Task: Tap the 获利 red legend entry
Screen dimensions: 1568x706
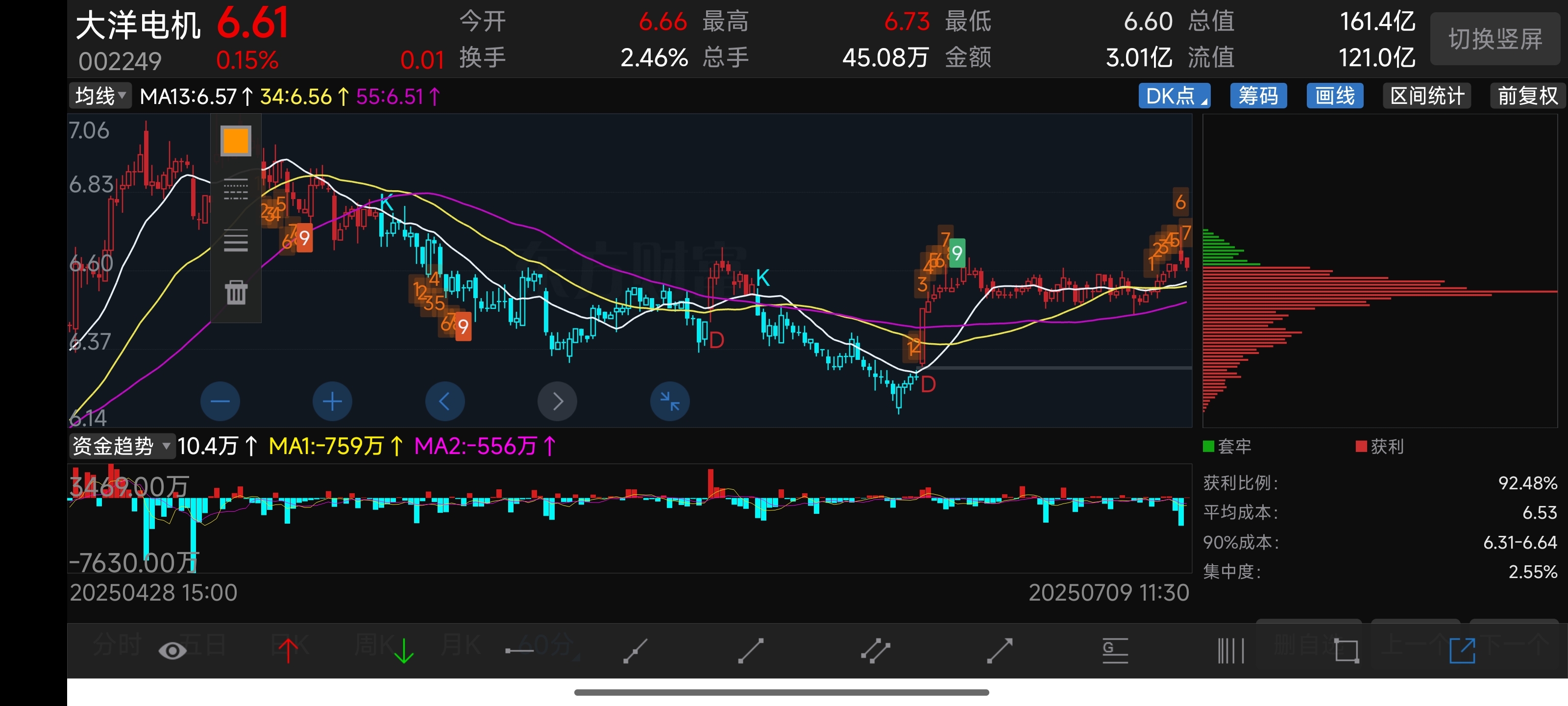Action: coord(1379,447)
